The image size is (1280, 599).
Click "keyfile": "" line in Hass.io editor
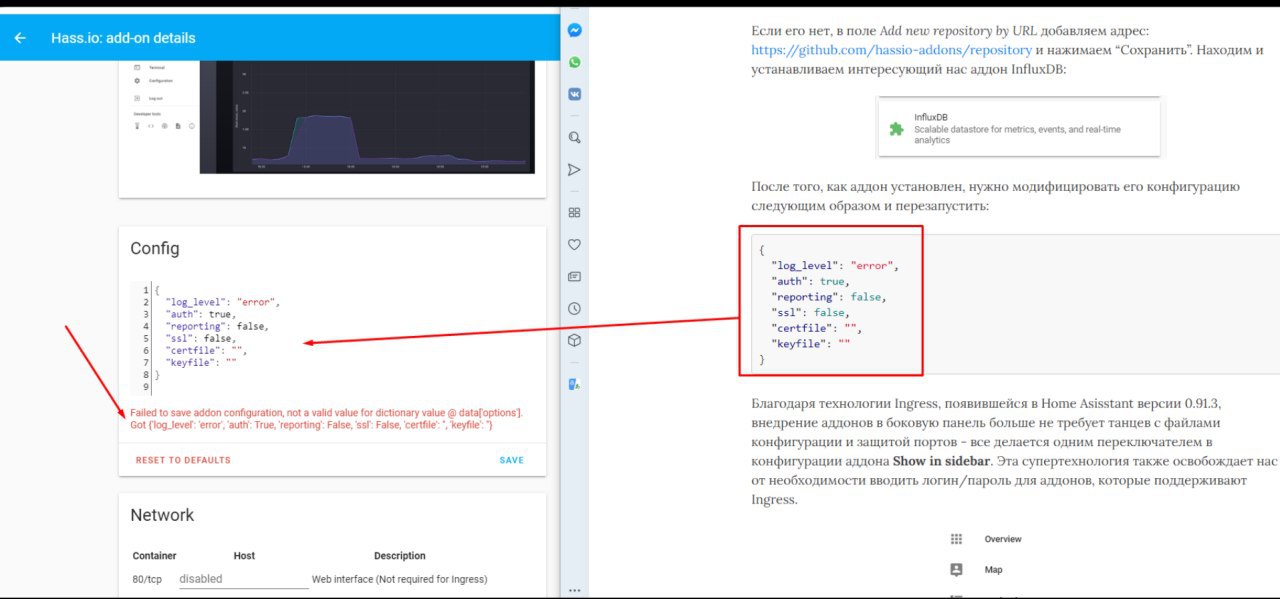click(x=201, y=362)
